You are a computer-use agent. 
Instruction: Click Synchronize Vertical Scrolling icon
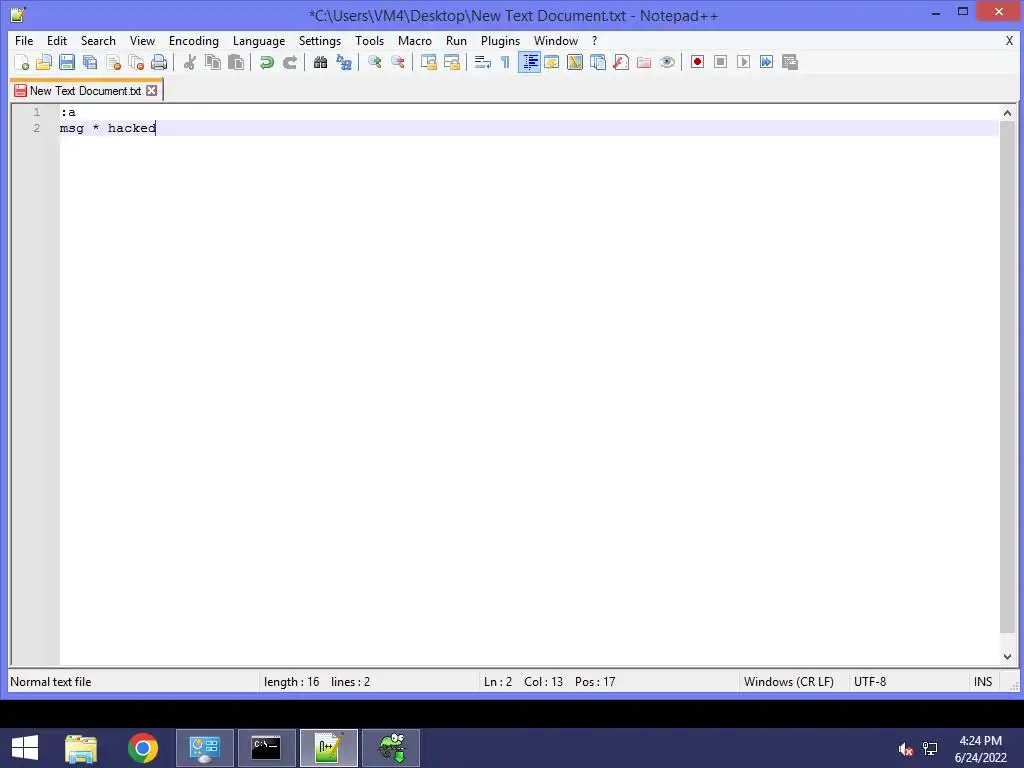point(428,62)
